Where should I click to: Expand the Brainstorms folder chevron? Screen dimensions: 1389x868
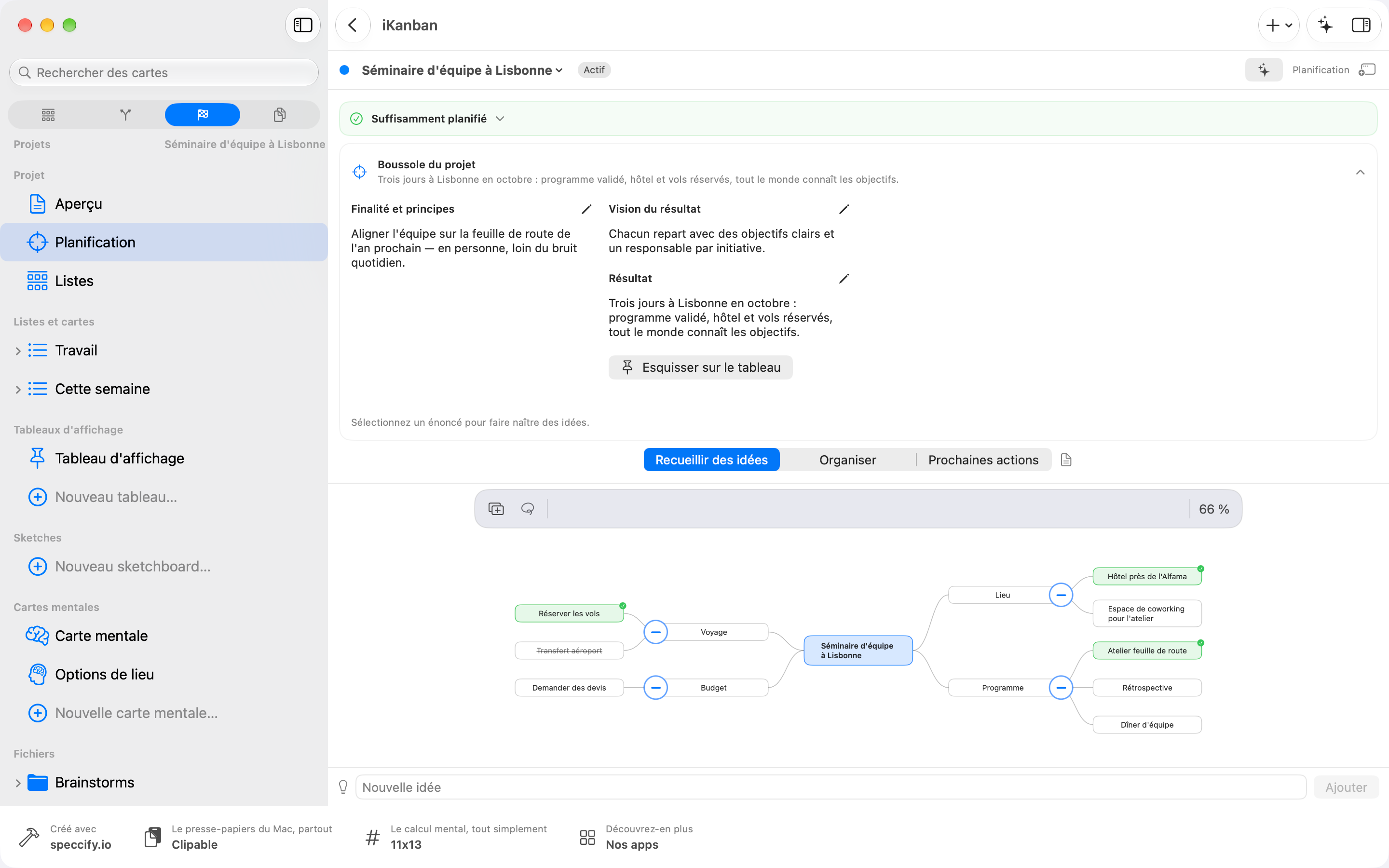tap(18, 783)
